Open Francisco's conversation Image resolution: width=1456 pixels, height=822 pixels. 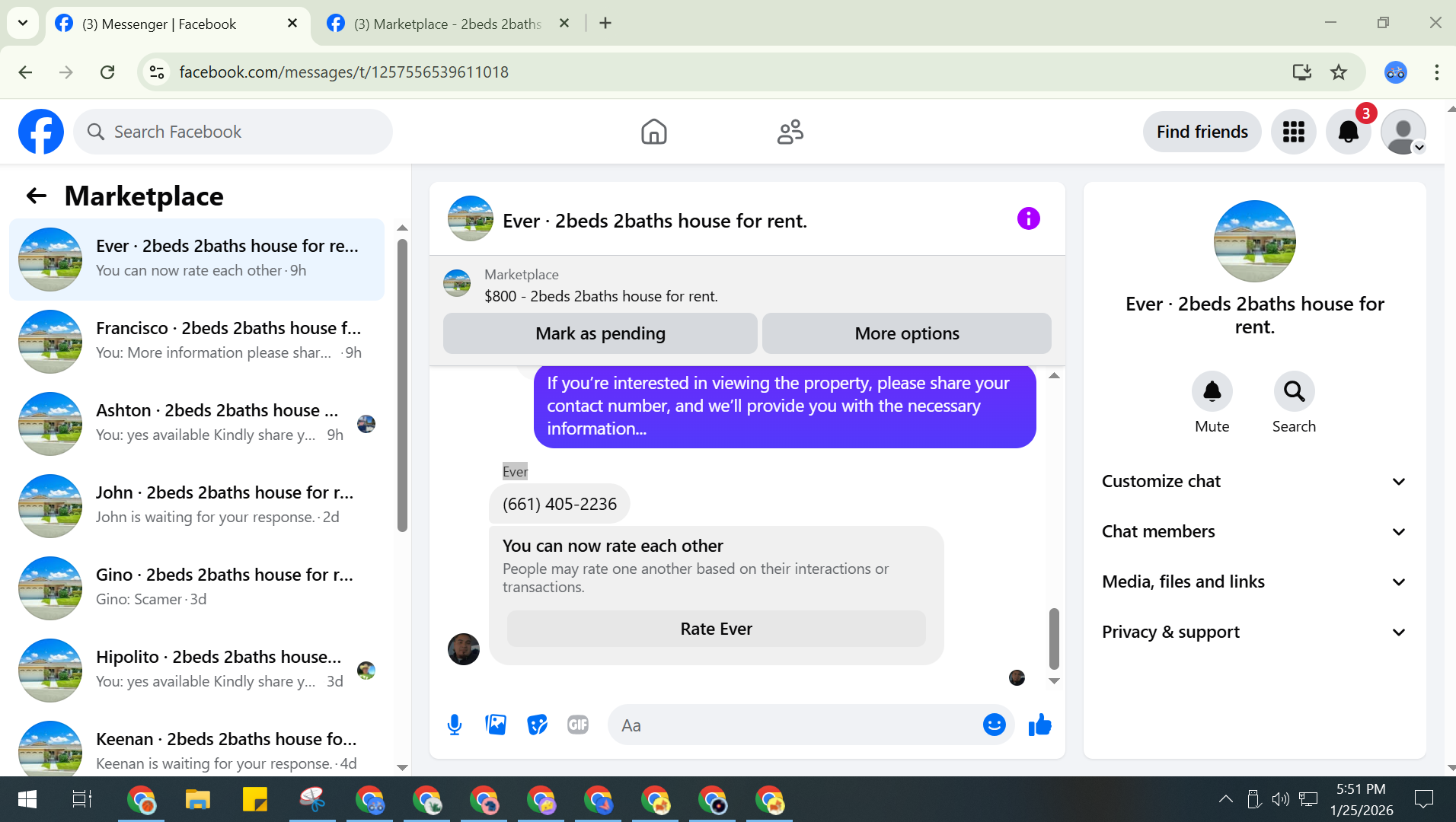pos(196,342)
